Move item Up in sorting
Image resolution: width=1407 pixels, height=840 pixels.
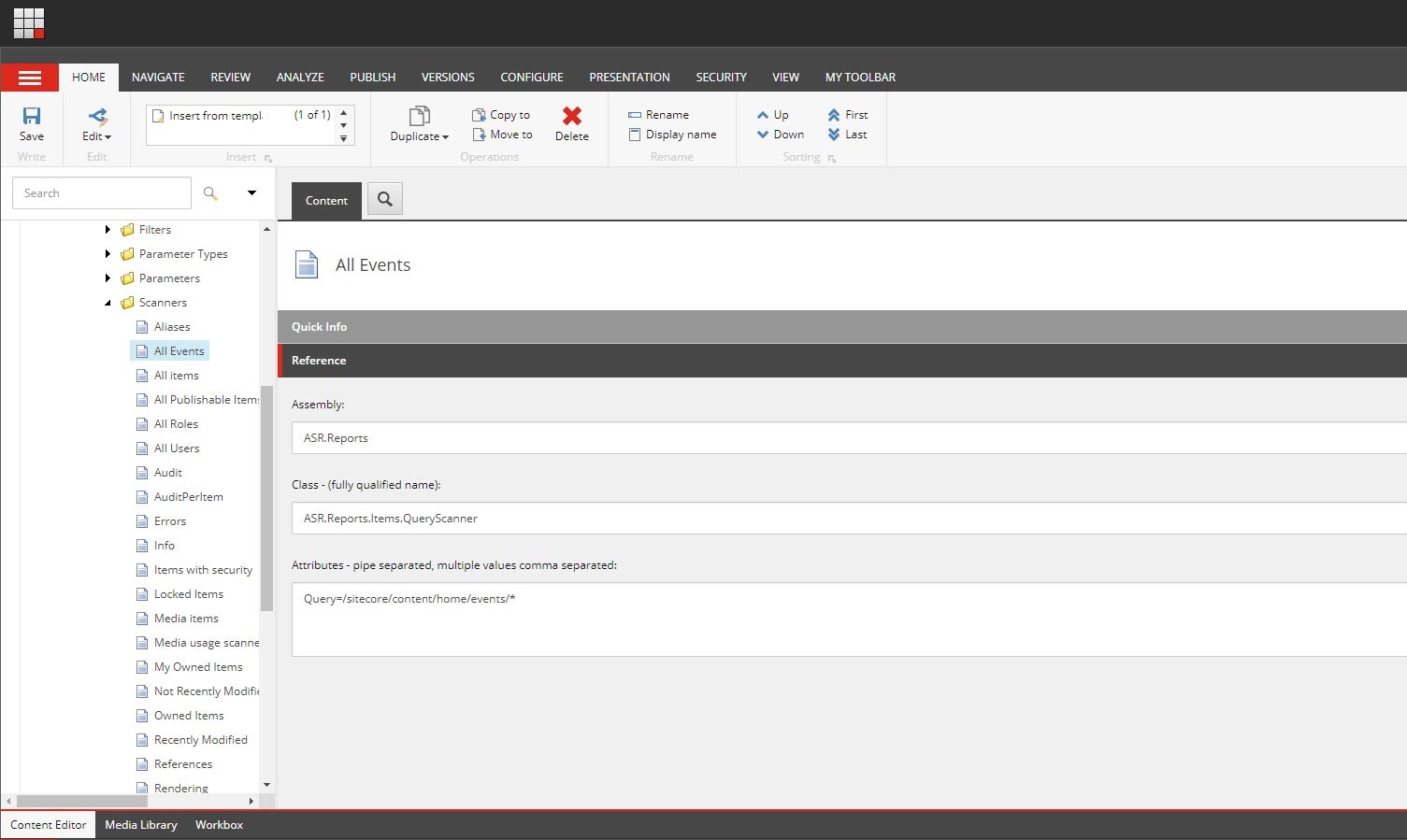772,115
